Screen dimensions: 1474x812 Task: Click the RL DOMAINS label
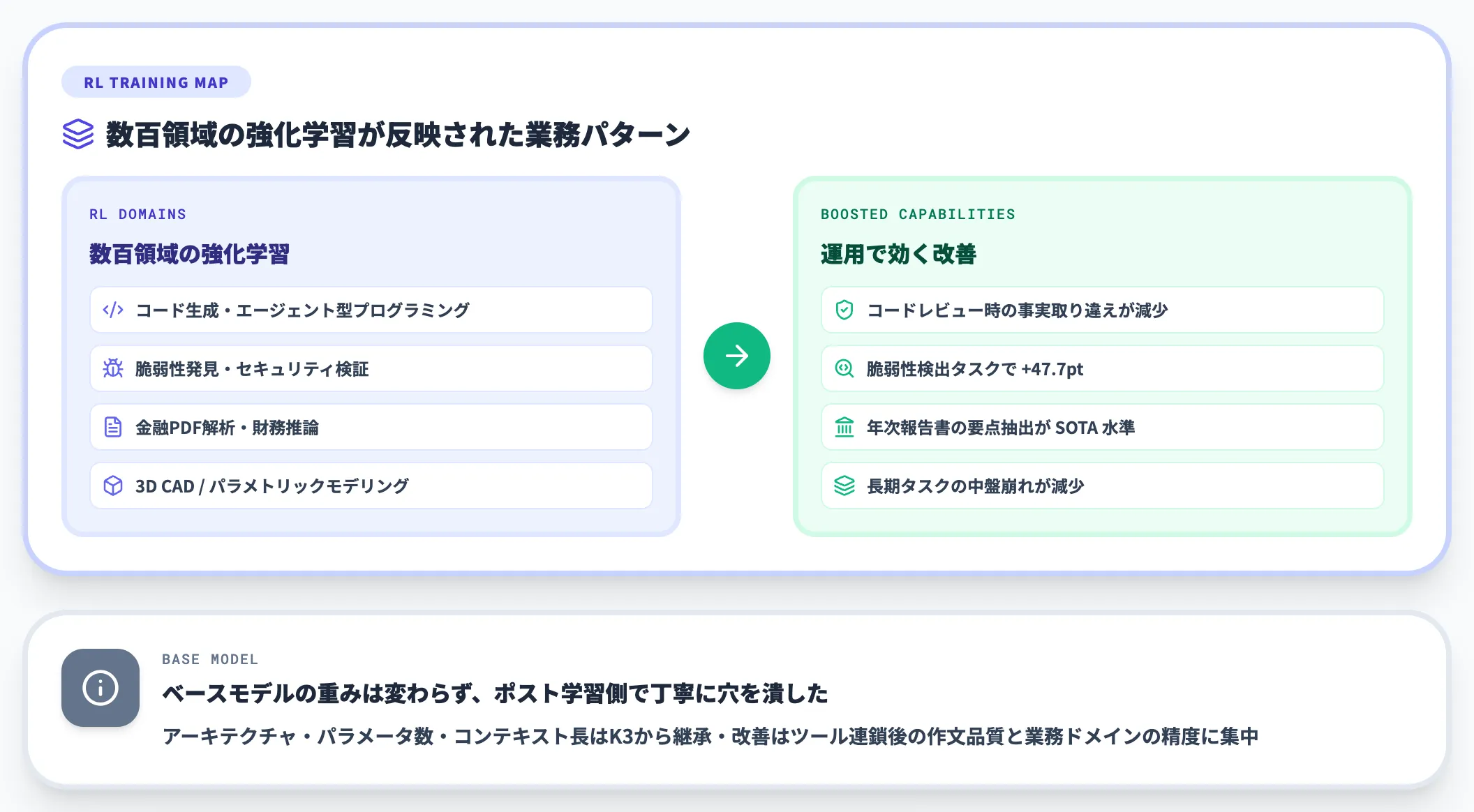(x=137, y=214)
